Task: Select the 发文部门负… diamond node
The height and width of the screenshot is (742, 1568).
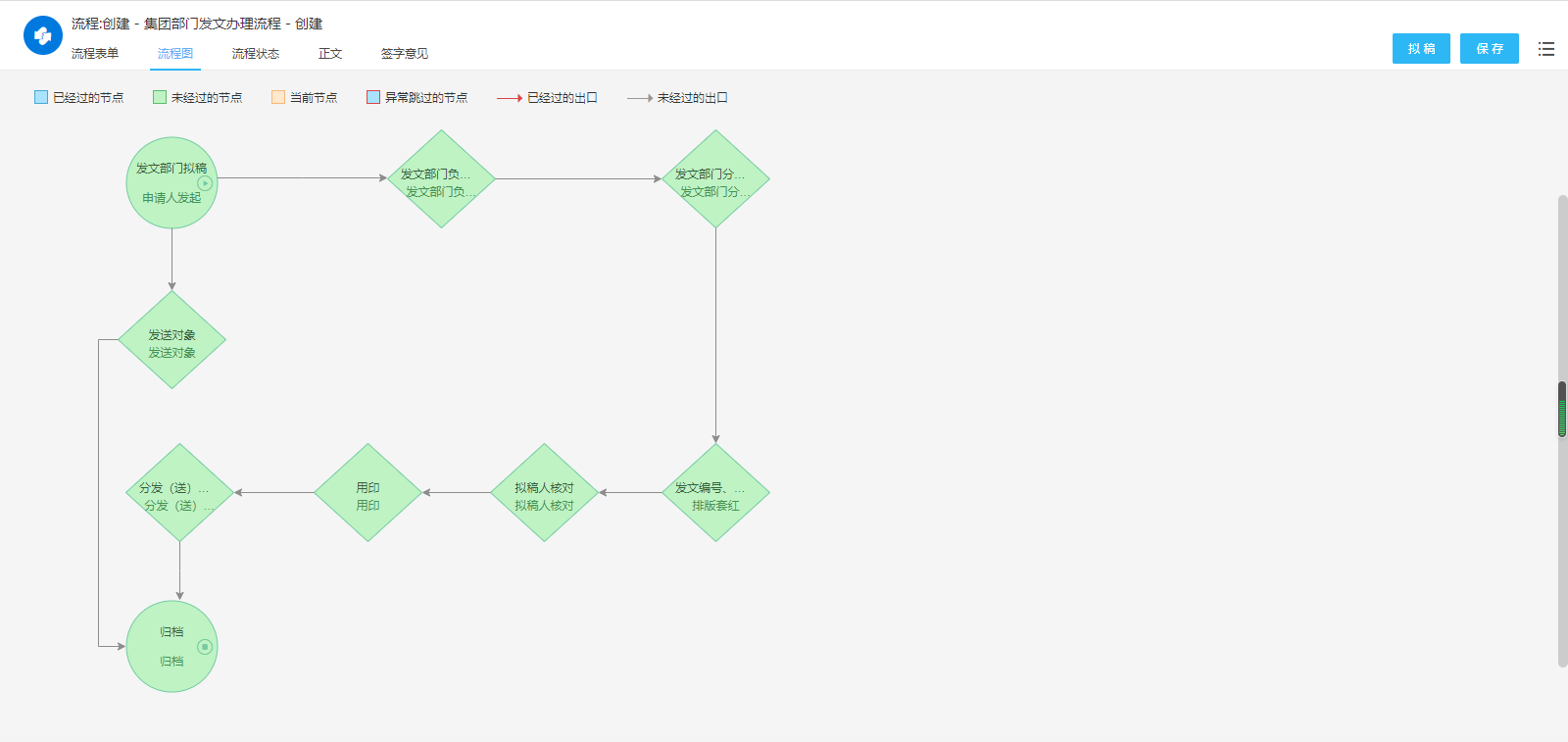Action: (441, 179)
